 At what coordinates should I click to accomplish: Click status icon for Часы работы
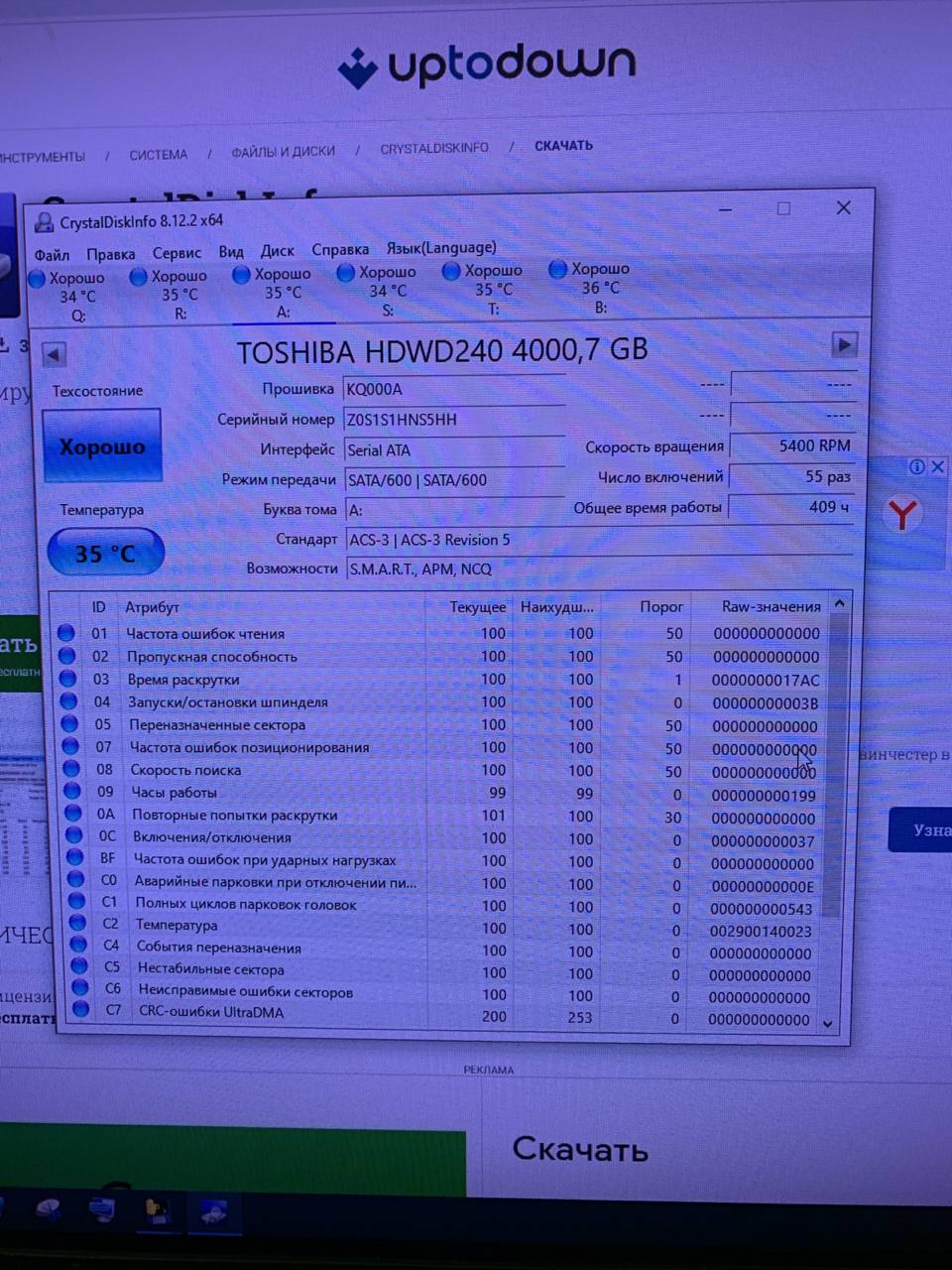pos(73,792)
